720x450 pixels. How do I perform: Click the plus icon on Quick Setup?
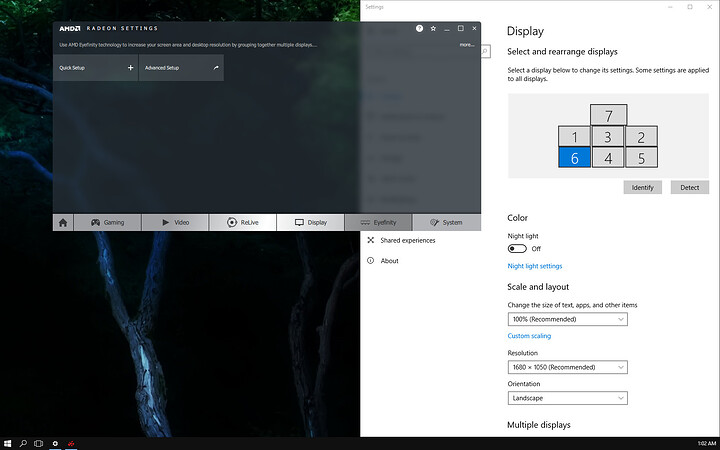pyautogui.click(x=130, y=68)
